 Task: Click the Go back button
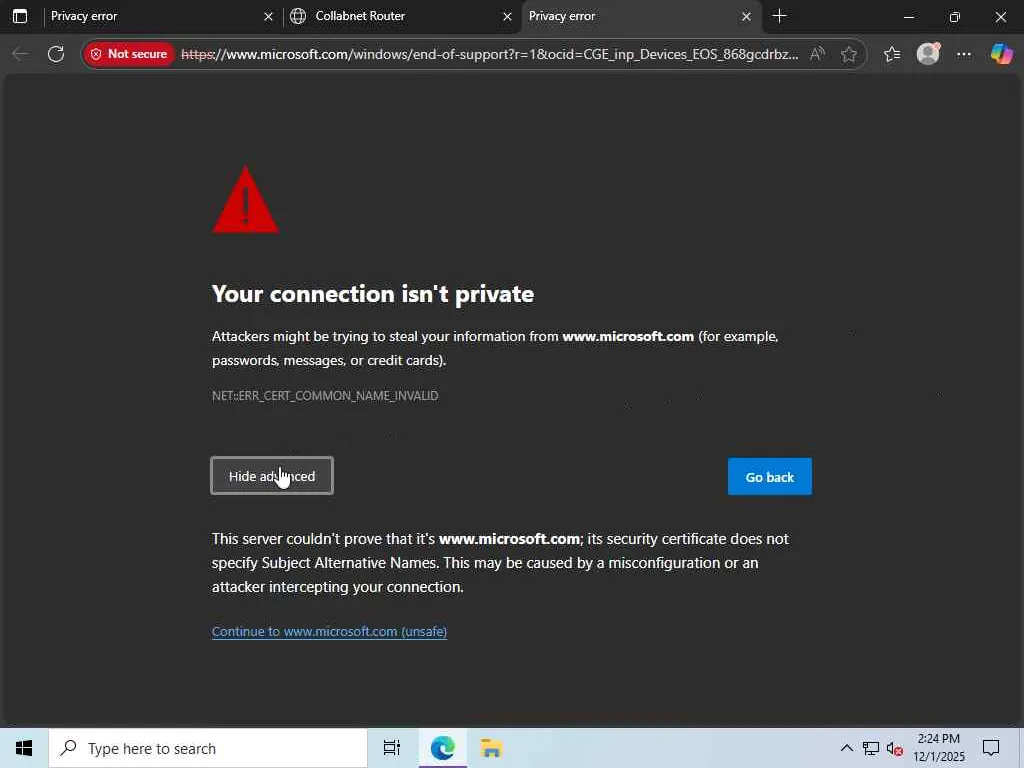click(769, 477)
